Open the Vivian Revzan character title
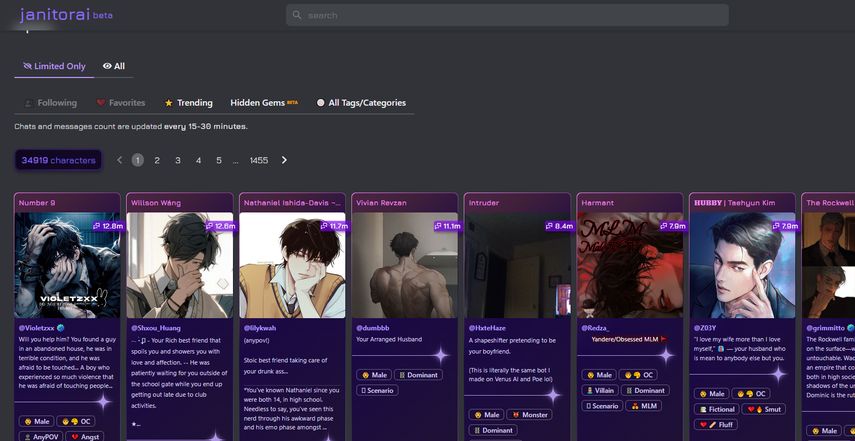 (x=380, y=203)
